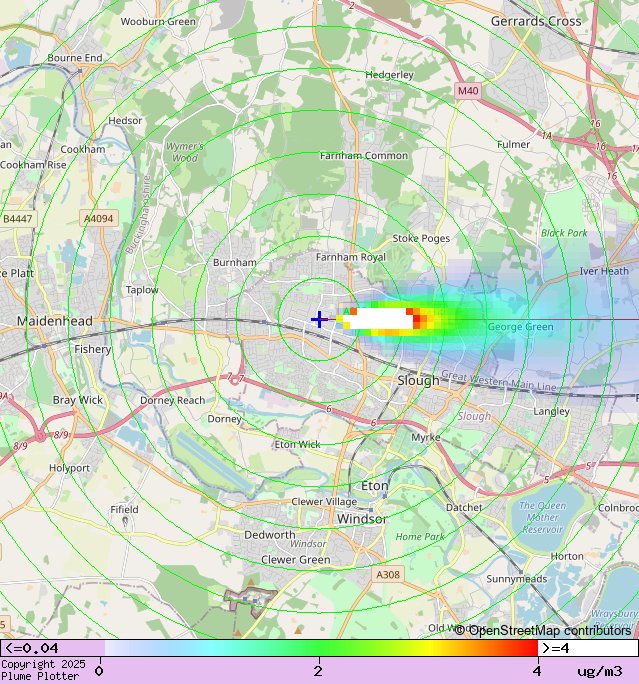639x684 pixels.
Task: Click the 'Bourne End' label
Action: [x=75, y=58]
